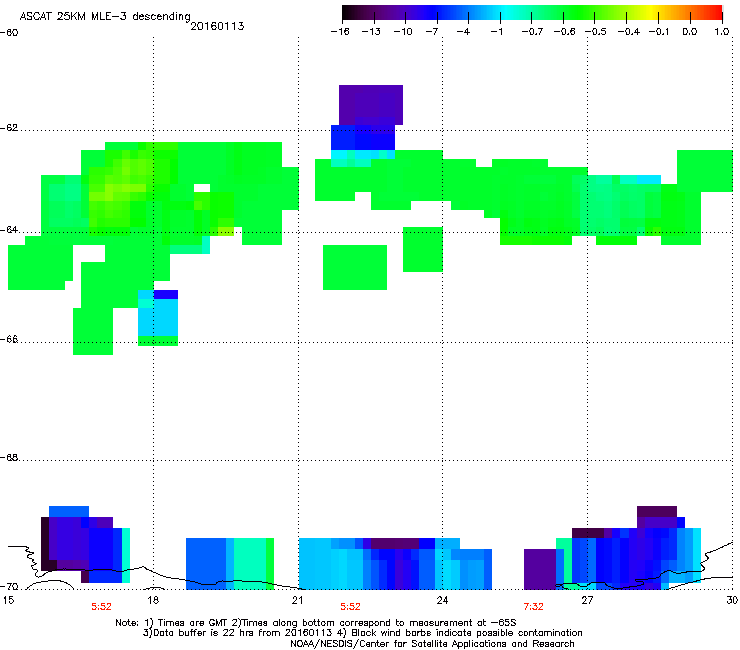
Task: Click the colorbar label -7
Action: tap(432, 32)
